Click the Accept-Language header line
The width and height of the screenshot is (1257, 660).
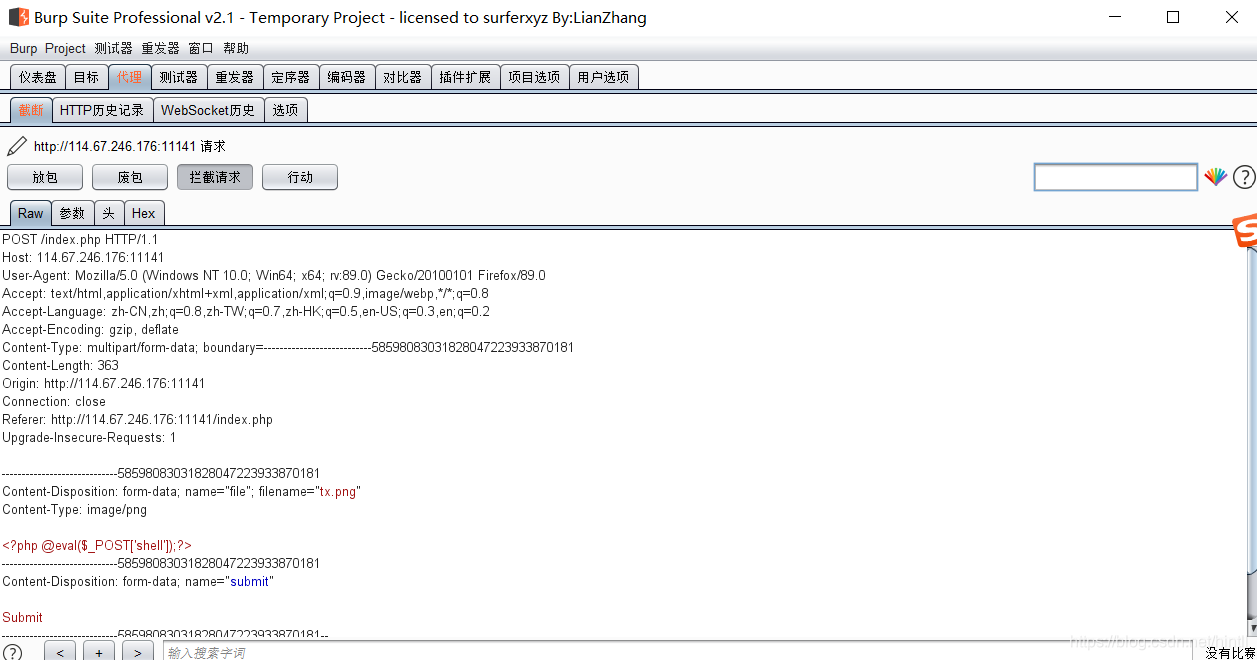246,311
